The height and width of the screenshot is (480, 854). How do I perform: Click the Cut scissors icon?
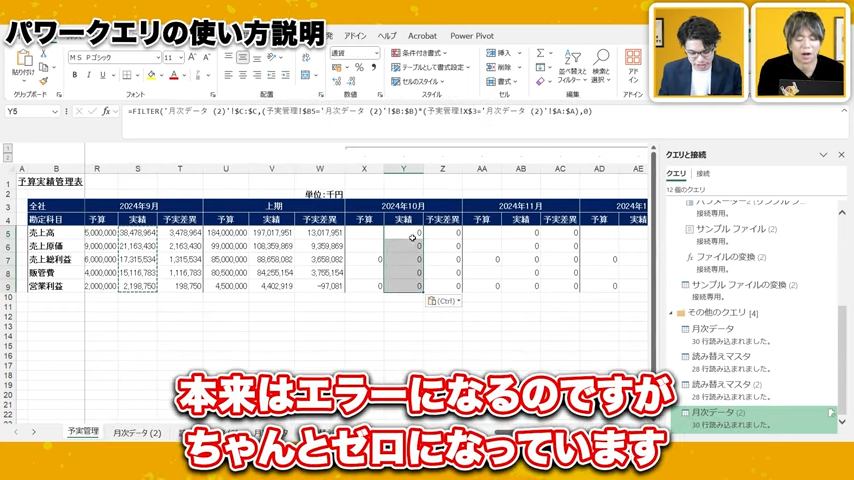coord(44,54)
